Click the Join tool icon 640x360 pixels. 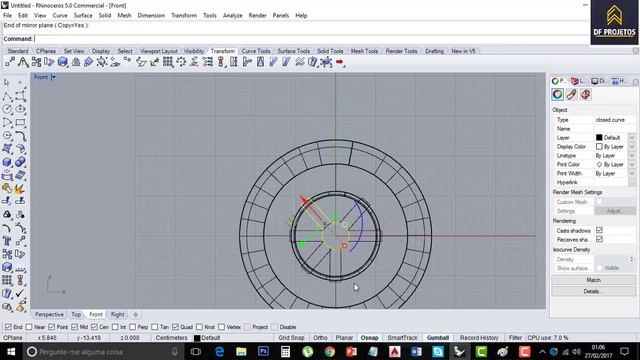[7, 189]
